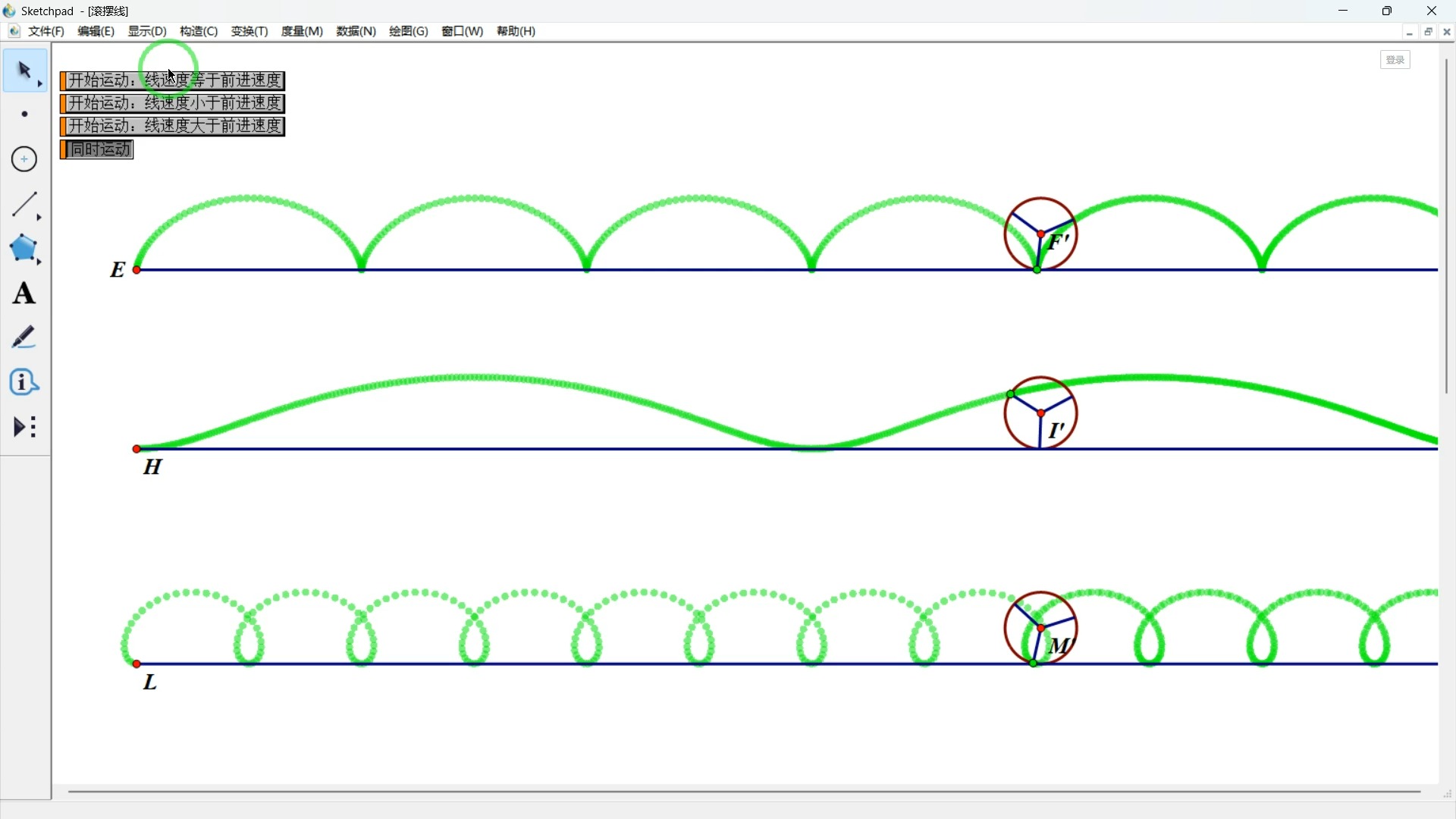1456x819 pixels.
Task: Select red point H on middle line
Action: tap(136, 449)
